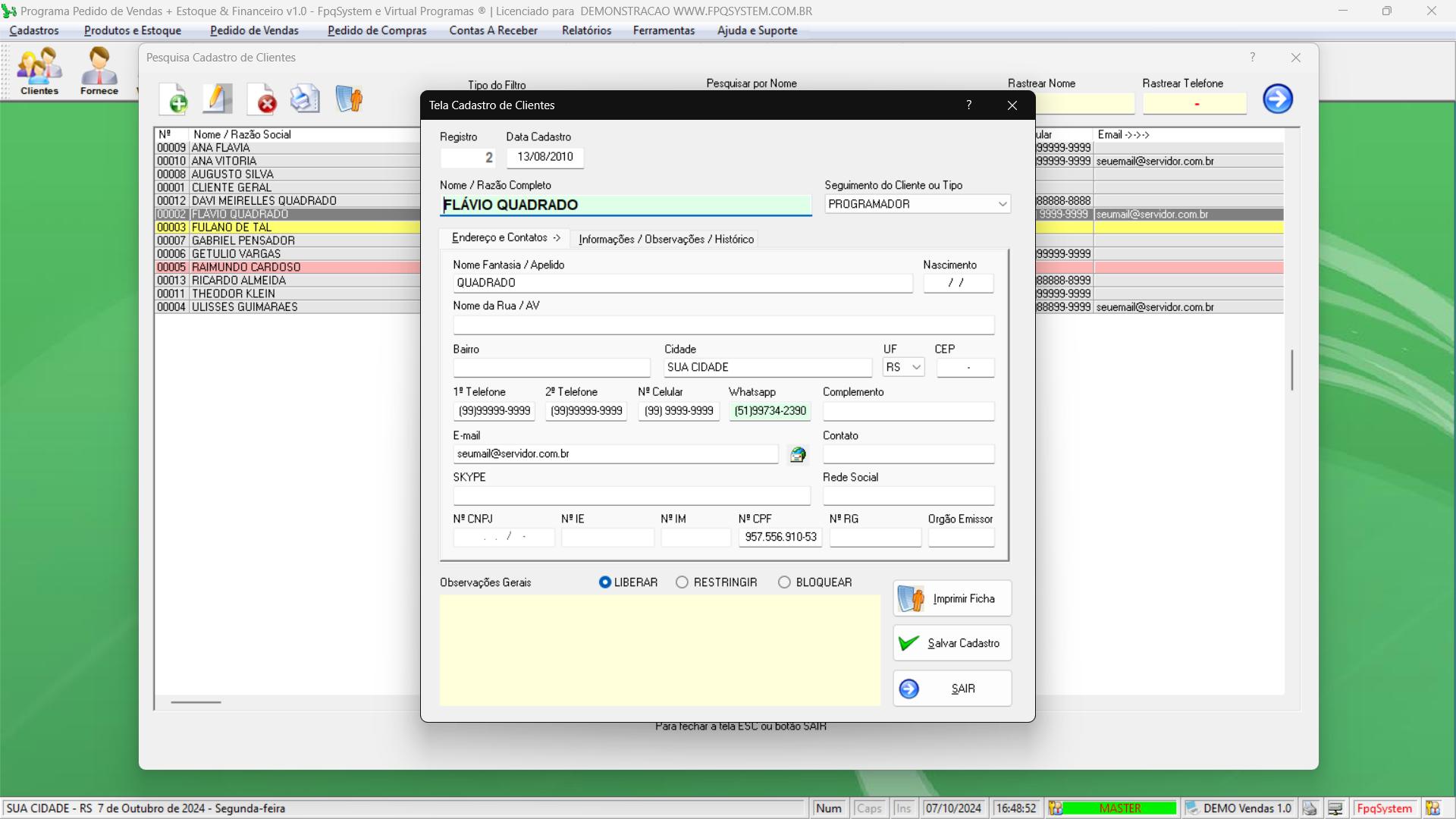Click the add new client icon

tap(174, 99)
